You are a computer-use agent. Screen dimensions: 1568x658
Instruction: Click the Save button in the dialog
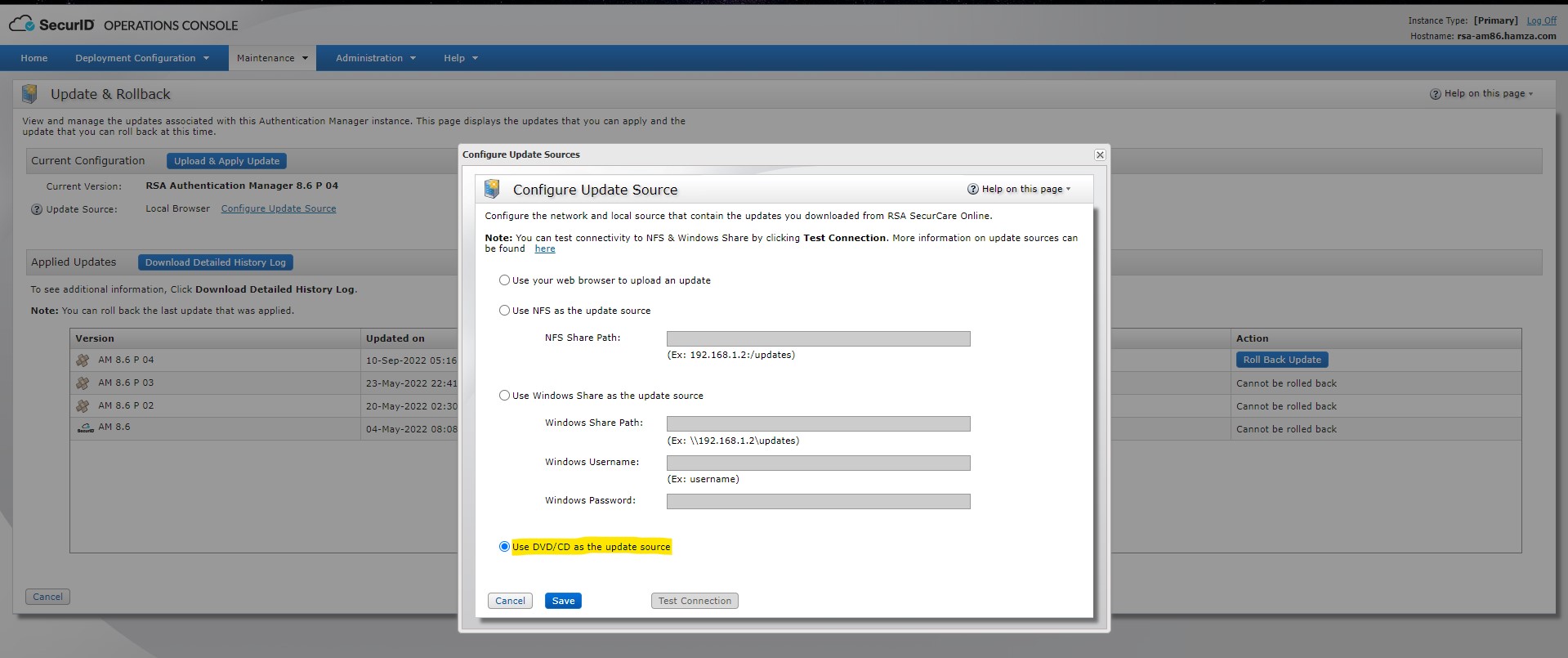tap(563, 601)
